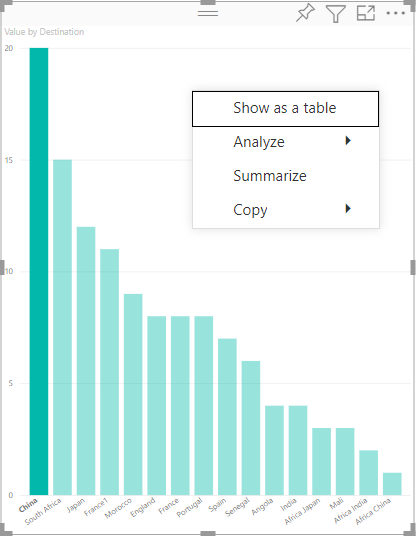Screen dimensions: 417x536
Task: Click the drag handle at top center
Action: click(x=208, y=13)
